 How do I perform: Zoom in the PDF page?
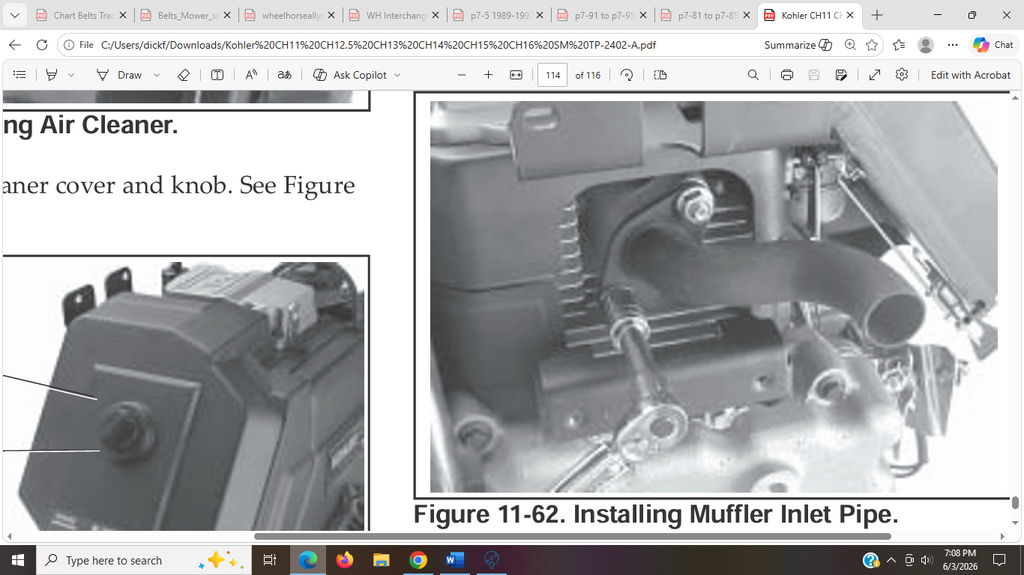488,75
